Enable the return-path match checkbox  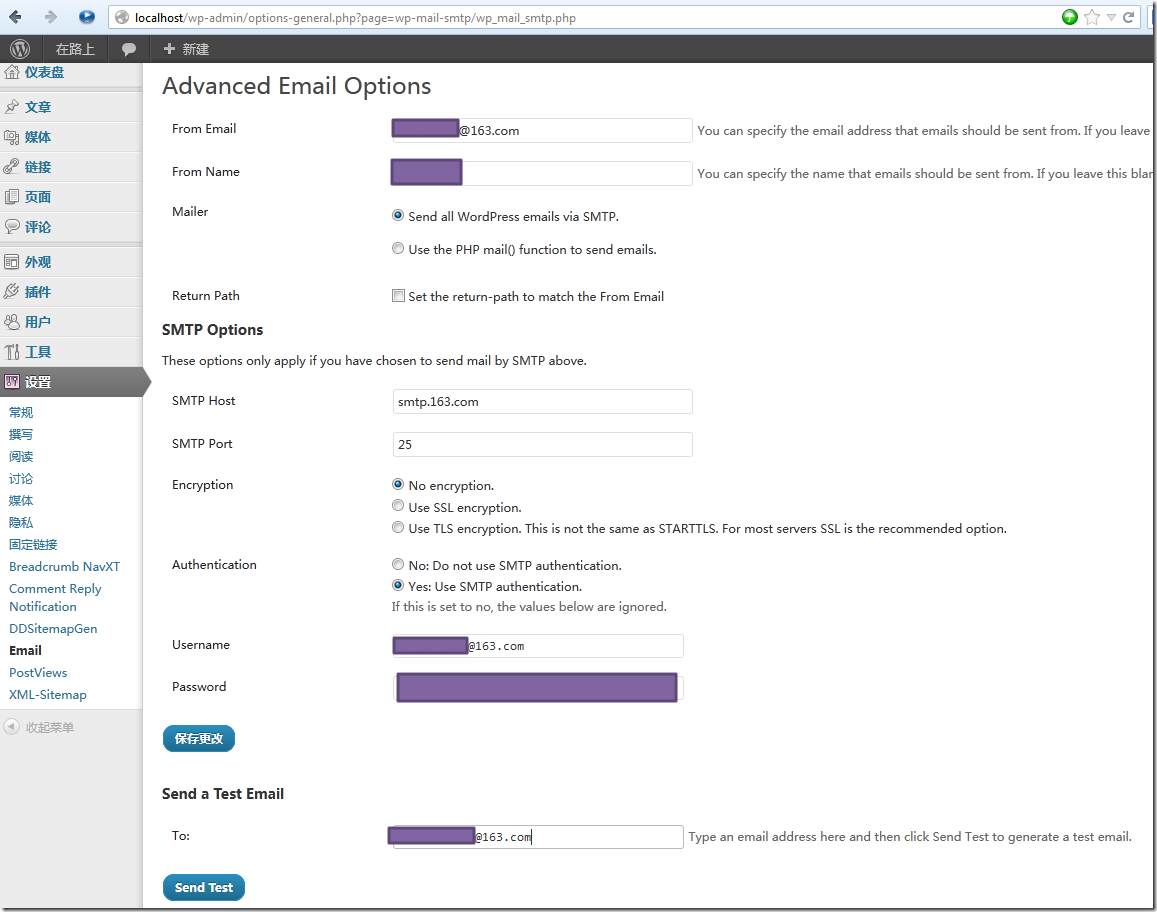(x=398, y=296)
